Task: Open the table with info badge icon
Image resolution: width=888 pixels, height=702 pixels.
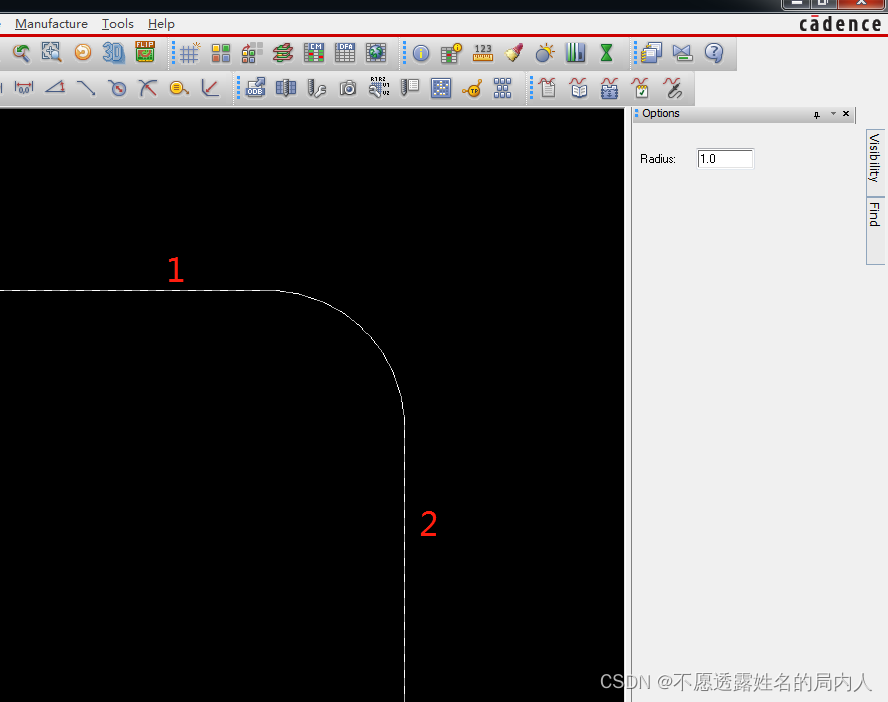Action: 451,53
